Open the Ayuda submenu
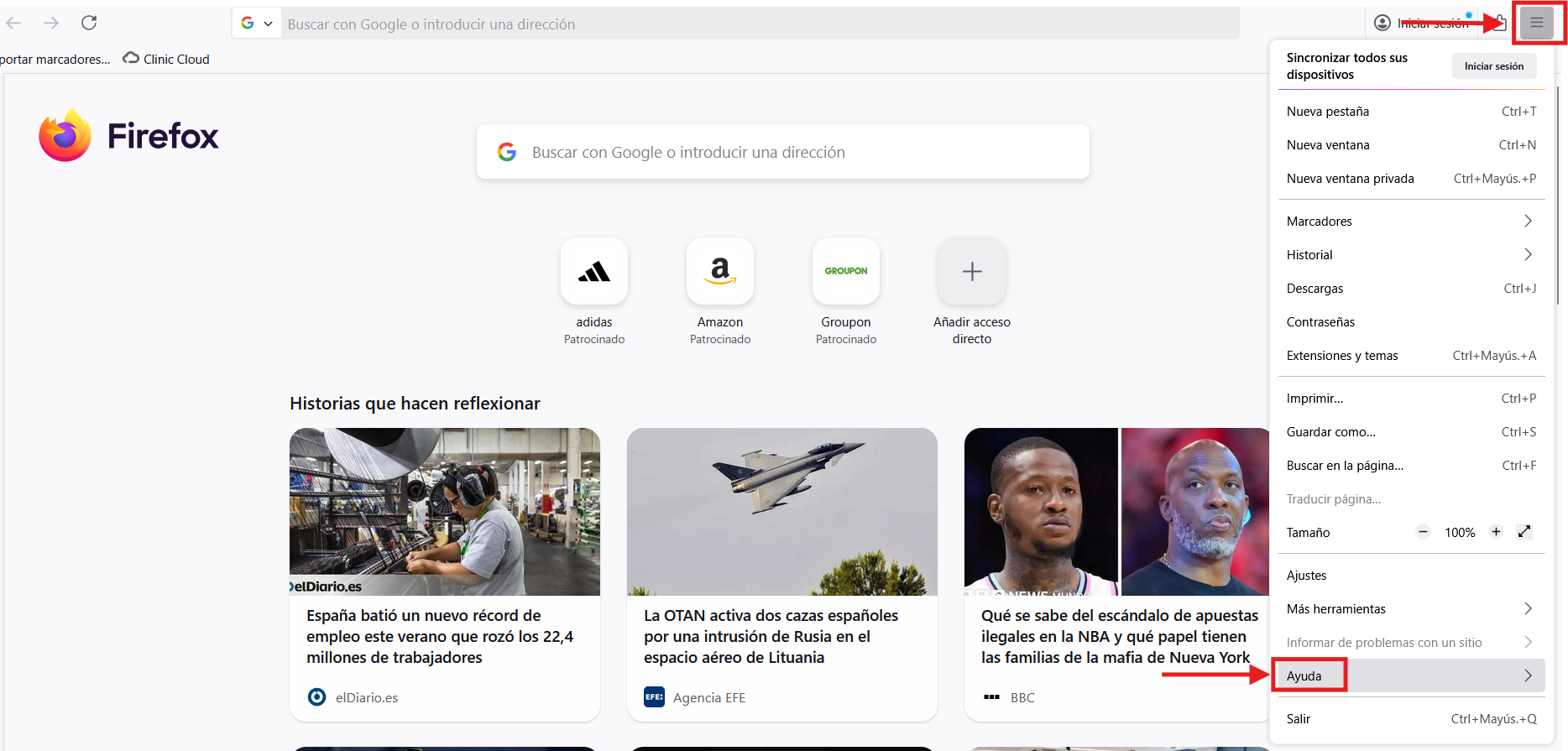This screenshot has width=1568, height=751. (x=1410, y=676)
